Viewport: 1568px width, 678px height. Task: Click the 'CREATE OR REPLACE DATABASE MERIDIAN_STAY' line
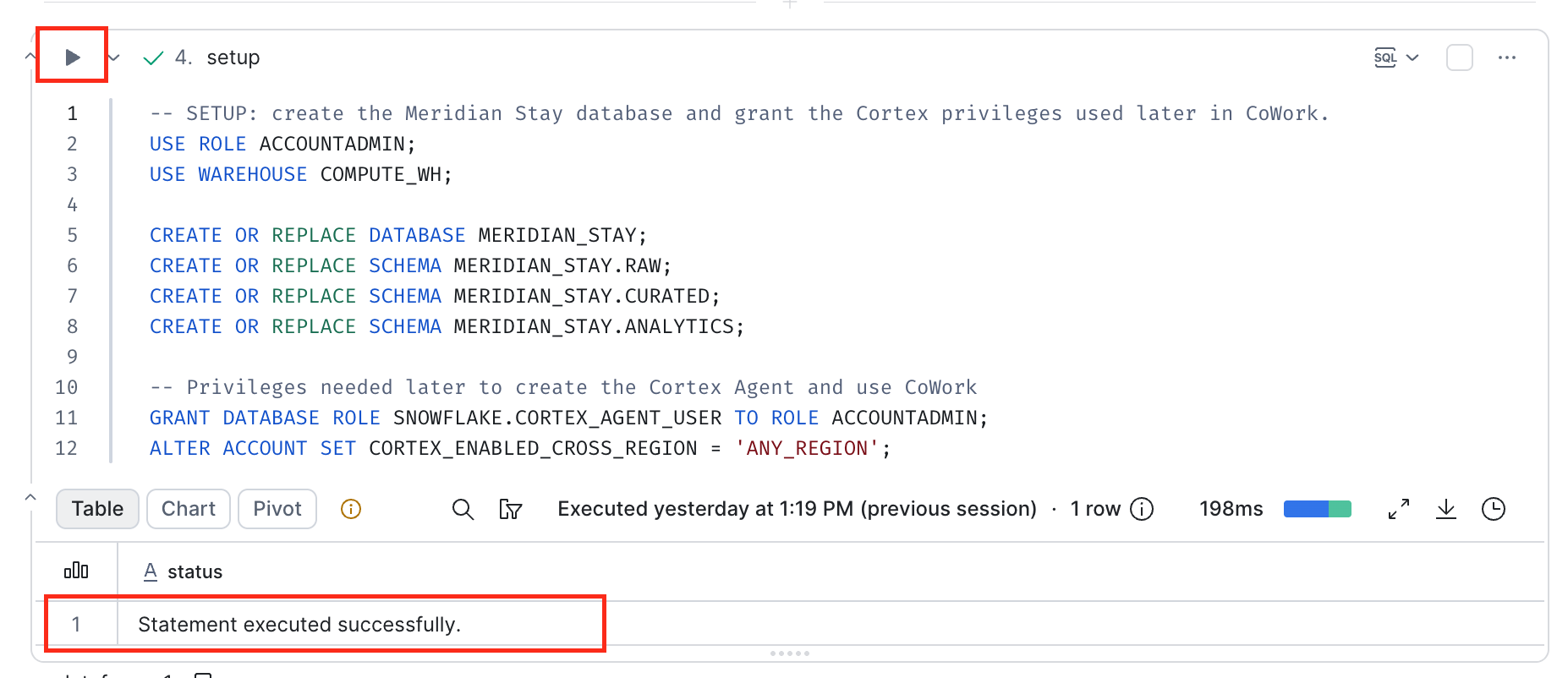pos(398,235)
